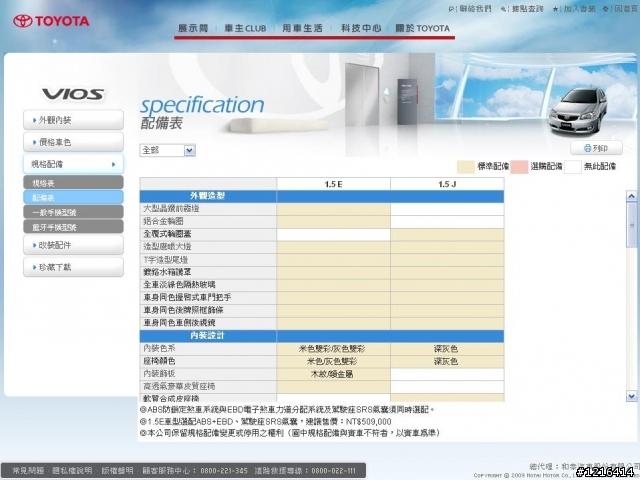Click the VIOS logo in the sidebar
Viewport: 640px width, 480px height.
pyautogui.click(x=73, y=94)
